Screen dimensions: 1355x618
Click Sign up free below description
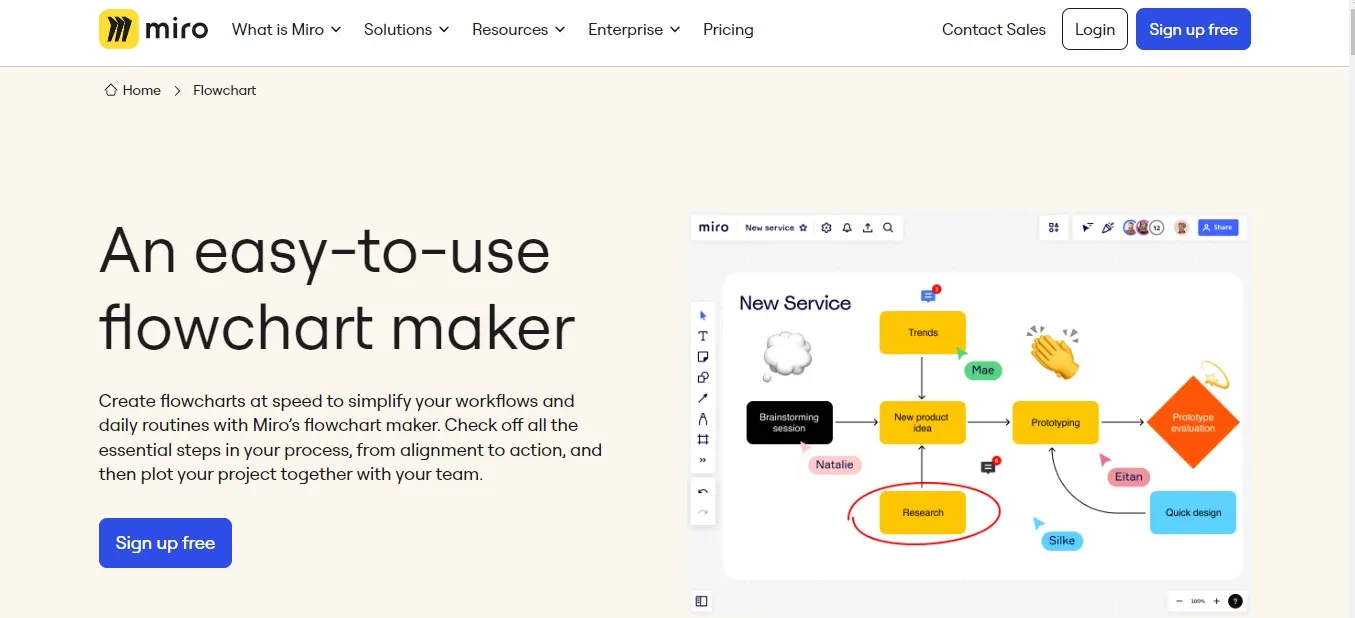[x=165, y=543]
